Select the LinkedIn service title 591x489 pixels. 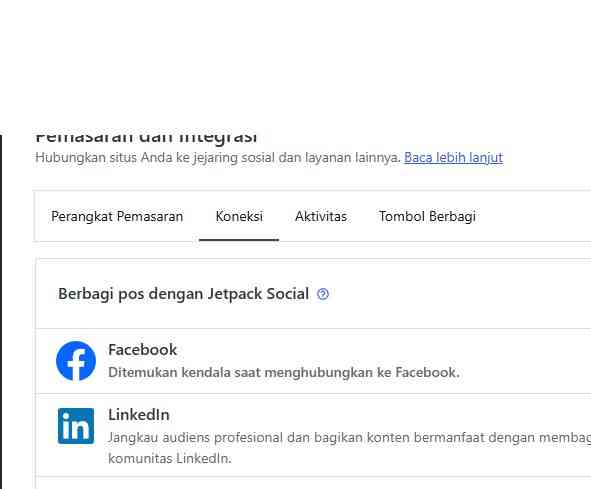click(139, 415)
